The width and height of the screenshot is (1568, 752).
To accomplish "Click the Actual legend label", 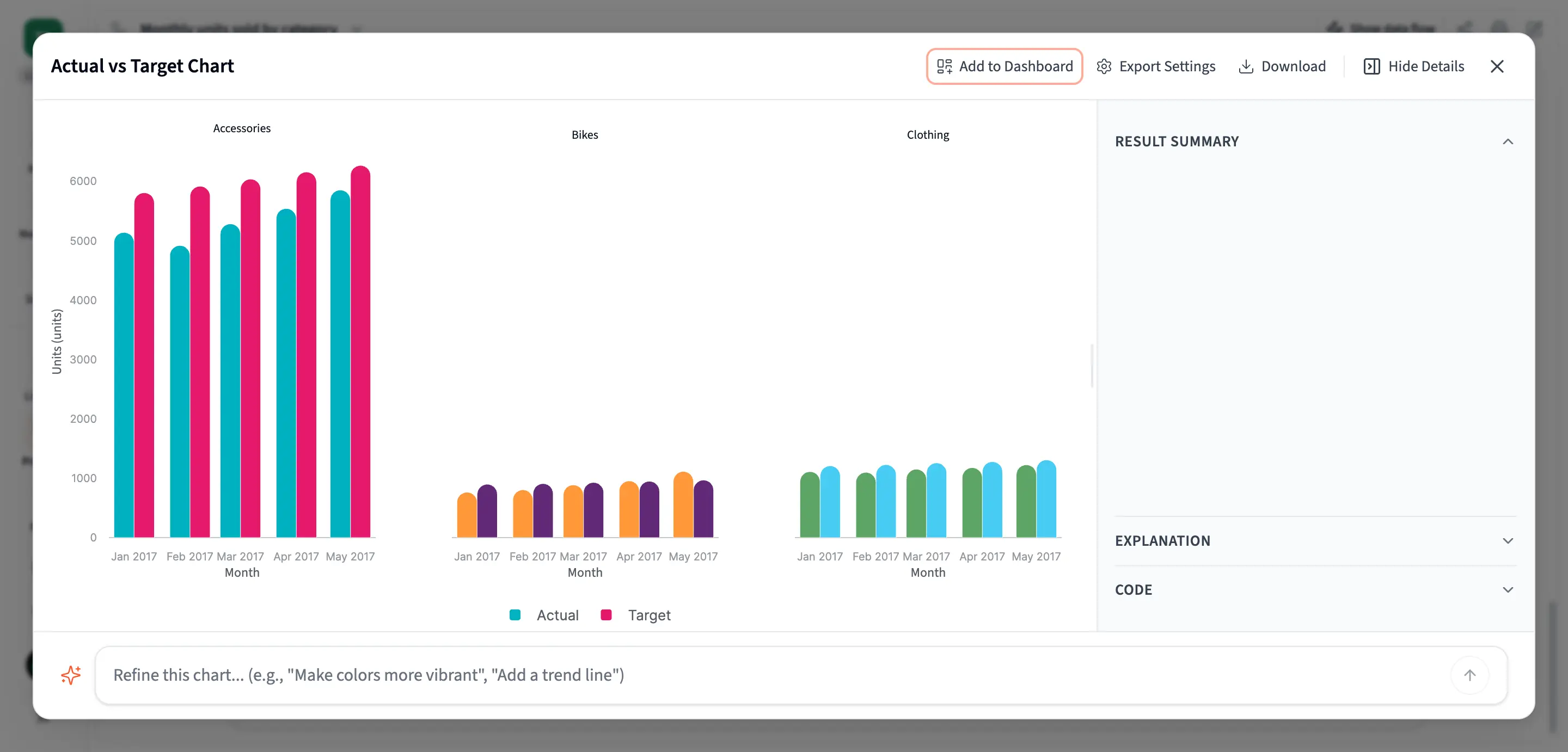I will click(x=557, y=615).
